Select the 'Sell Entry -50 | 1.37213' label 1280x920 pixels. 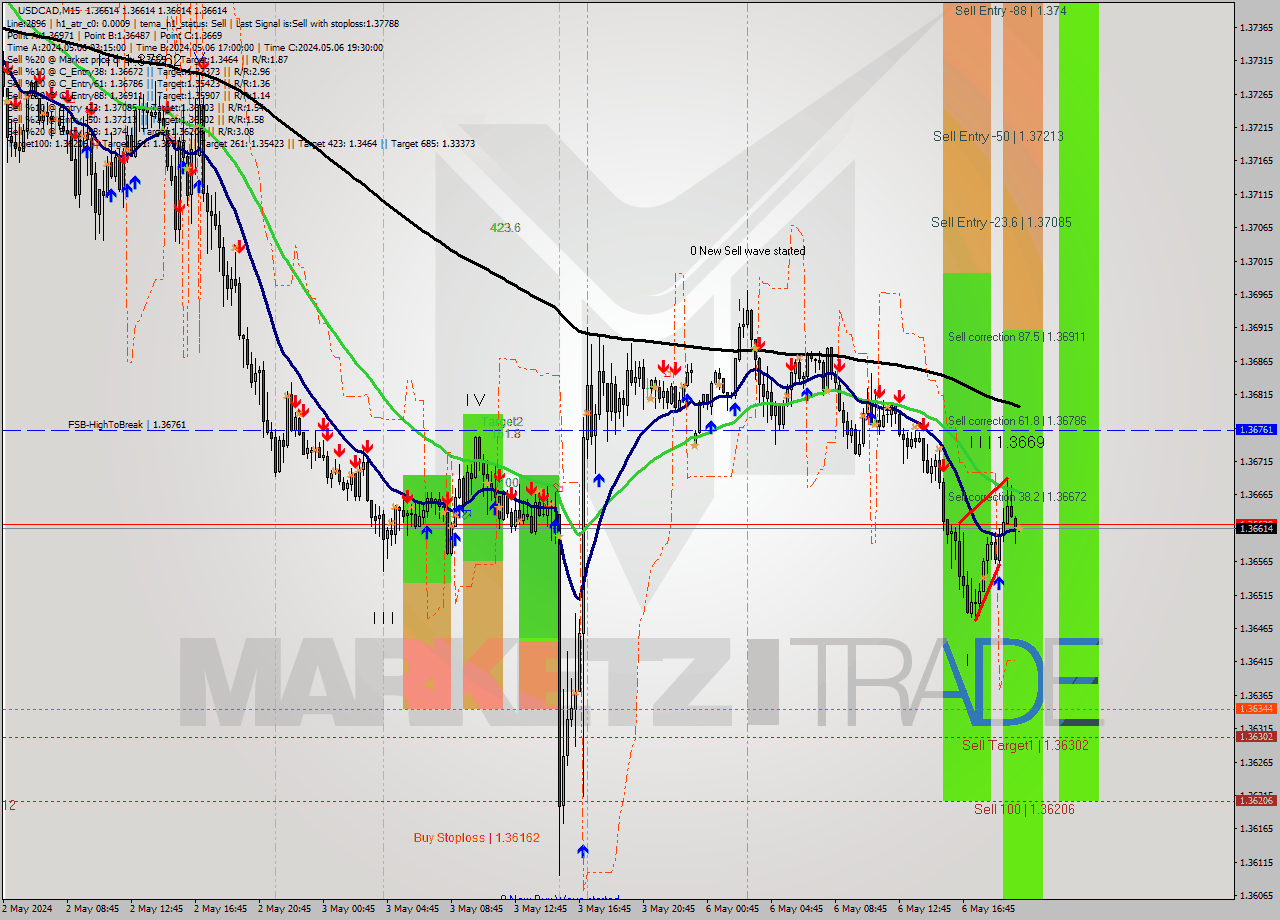point(998,136)
